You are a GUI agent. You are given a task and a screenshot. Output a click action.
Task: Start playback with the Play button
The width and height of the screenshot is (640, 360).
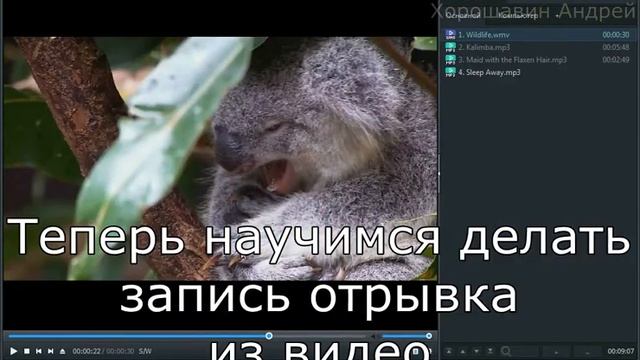(13, 351)
